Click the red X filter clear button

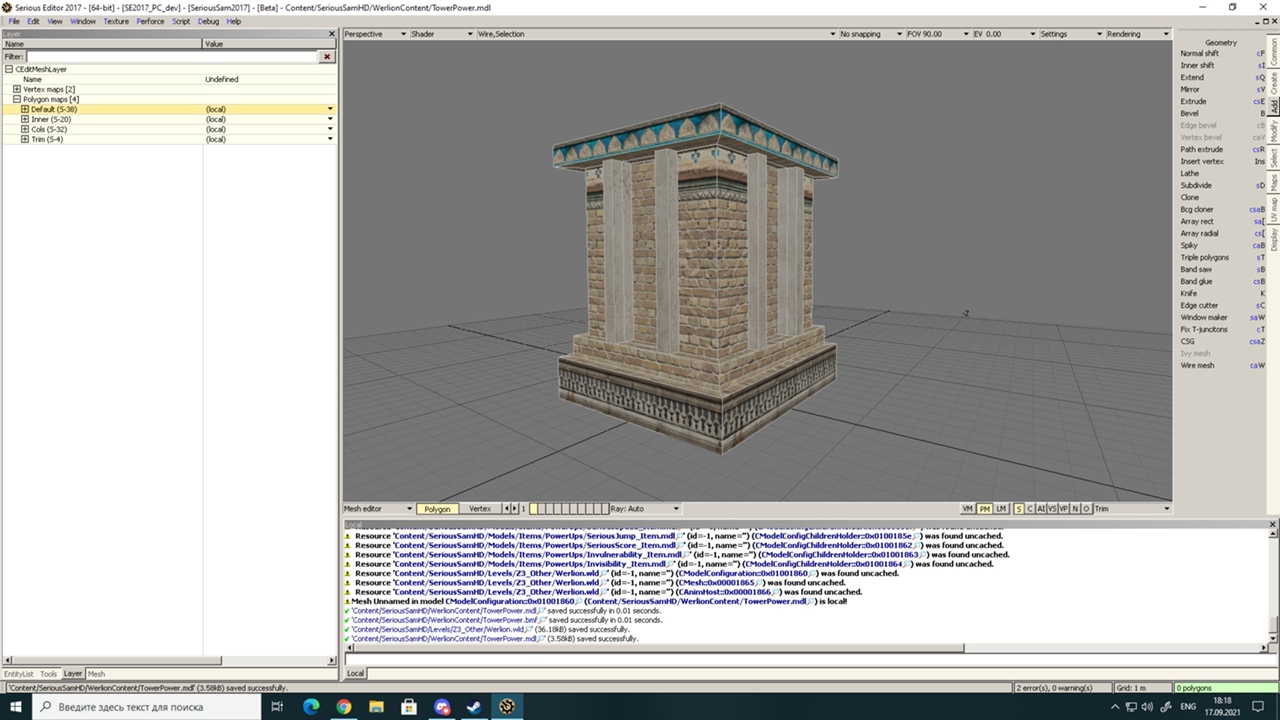[x=327, y=57]
